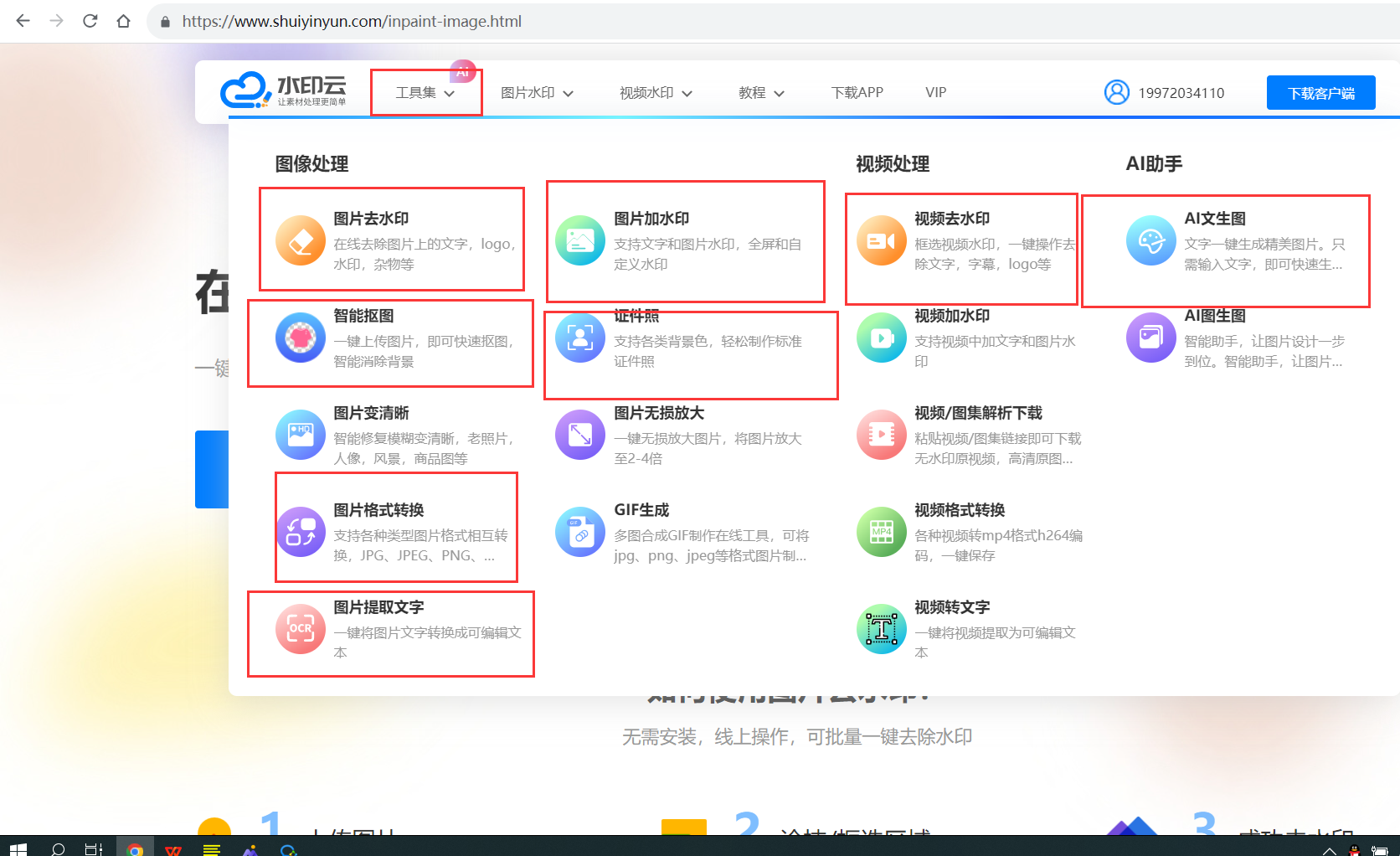Open the 图片格式转换 tool title
The width and height of the screenshot is (1400, 856).
click(378, 510)
